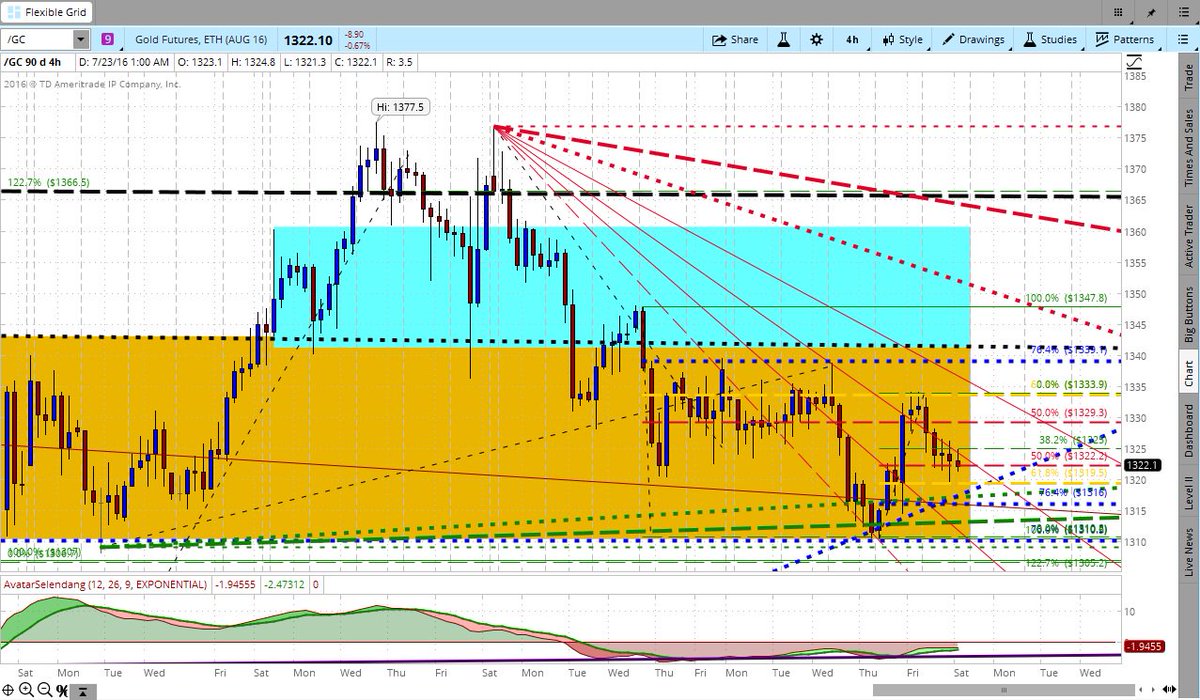Click the 122.7% ($1366.5) Fibonacci label
1200x700 pixels.
point(48,182)
